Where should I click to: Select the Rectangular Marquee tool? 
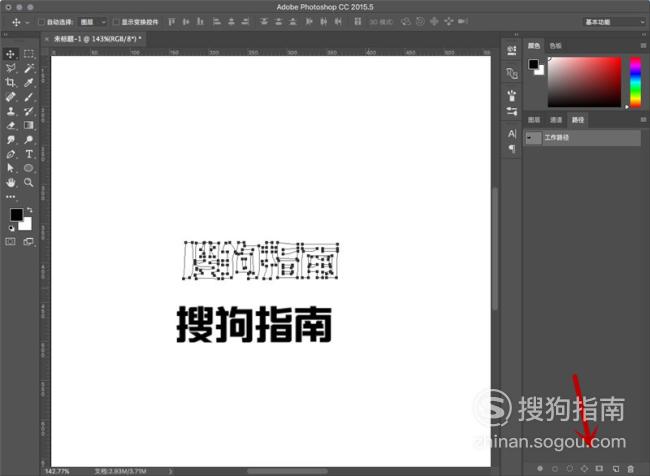[29, 54]
